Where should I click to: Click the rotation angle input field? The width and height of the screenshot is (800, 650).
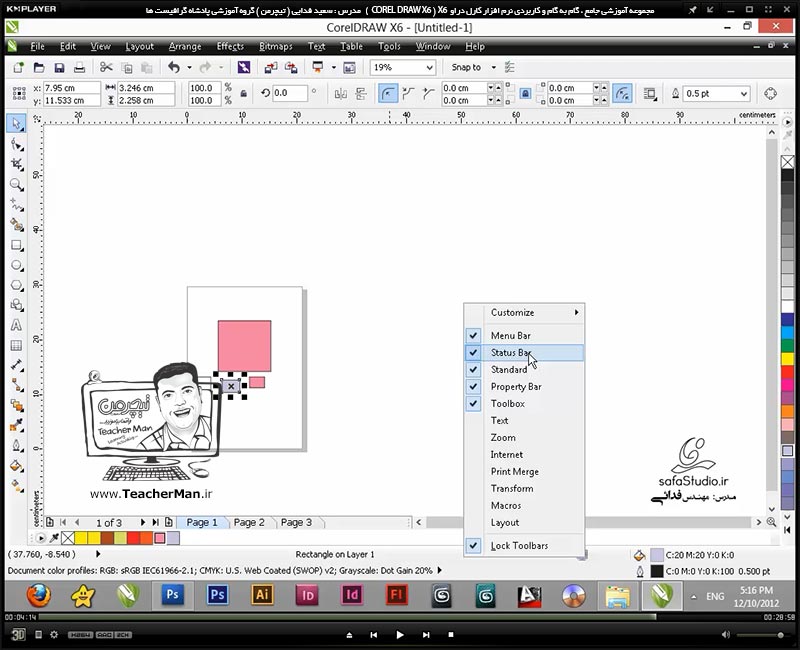pyautogui.click(x=289, y=93)
